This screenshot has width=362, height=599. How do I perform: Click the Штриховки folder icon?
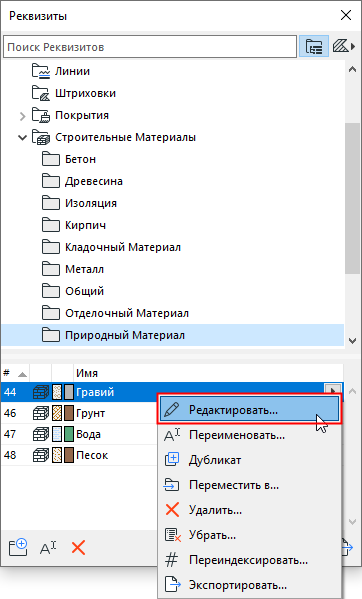pyautogui.click(x=41, y=93)
